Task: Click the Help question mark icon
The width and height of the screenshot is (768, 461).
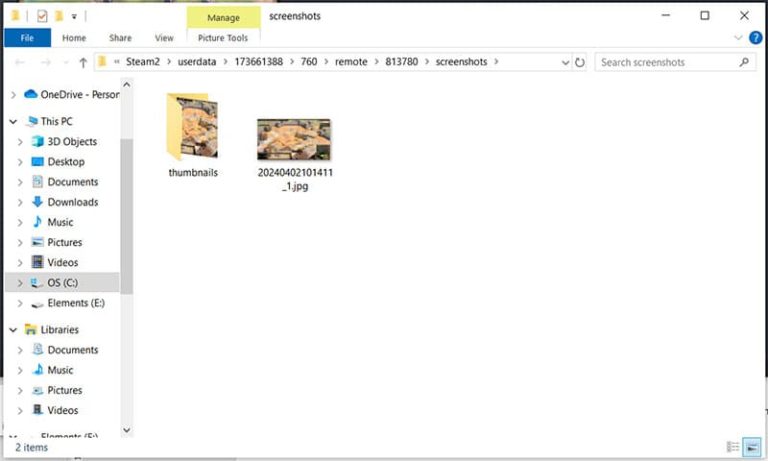Action: [755, 38]
